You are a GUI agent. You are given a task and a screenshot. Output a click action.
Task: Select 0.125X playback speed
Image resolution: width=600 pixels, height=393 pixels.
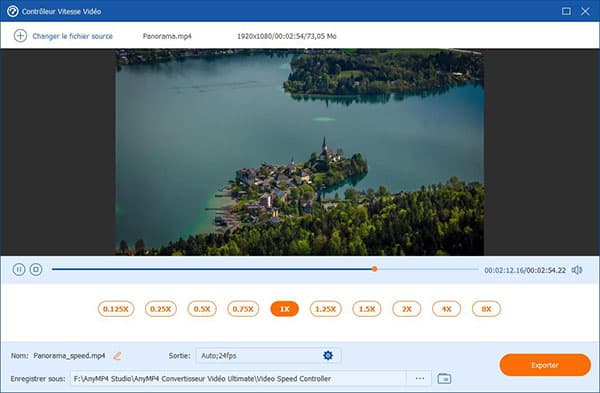pyautogui.click(x=116, y=309)
